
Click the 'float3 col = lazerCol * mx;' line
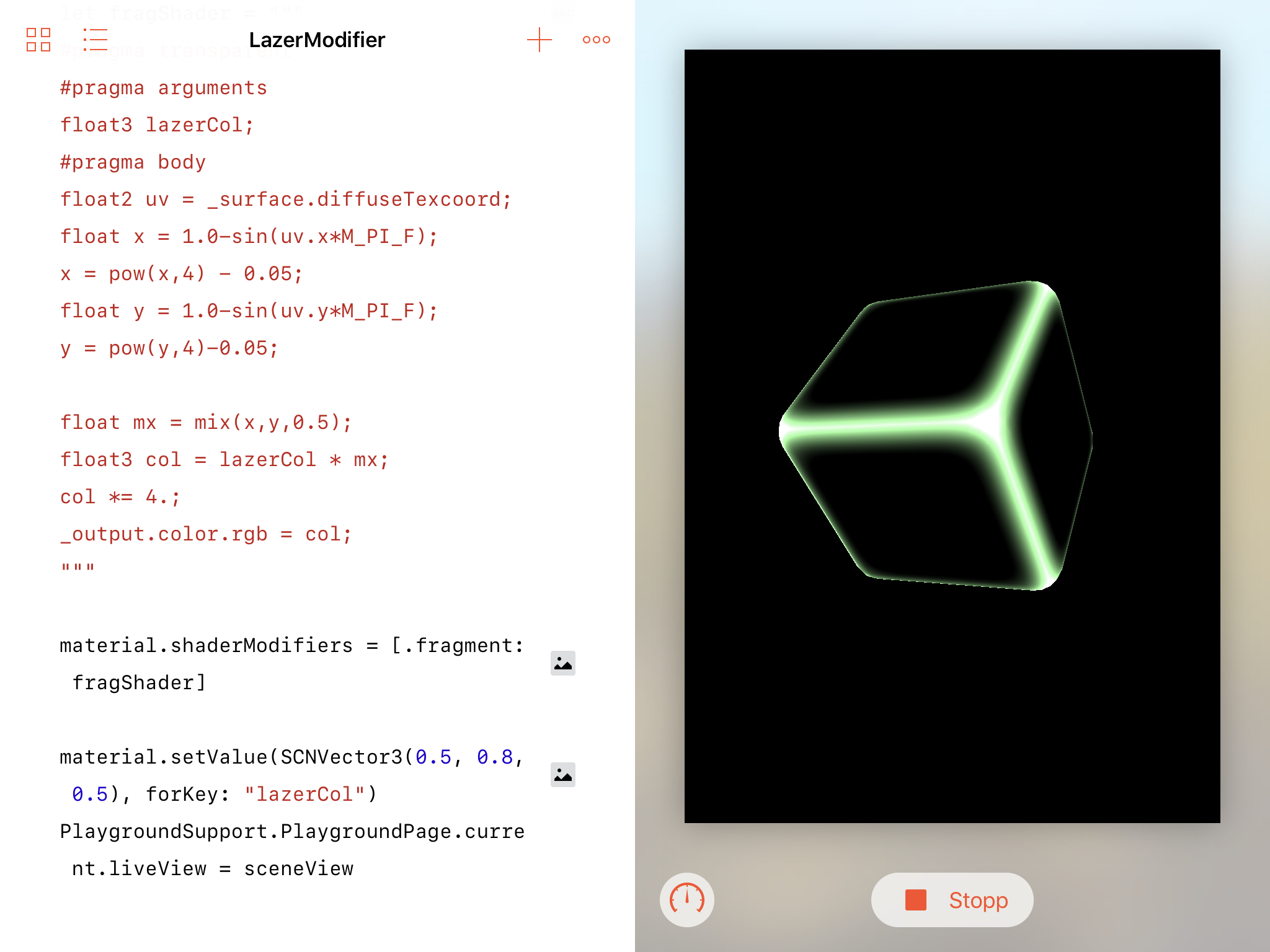point(224,460)
